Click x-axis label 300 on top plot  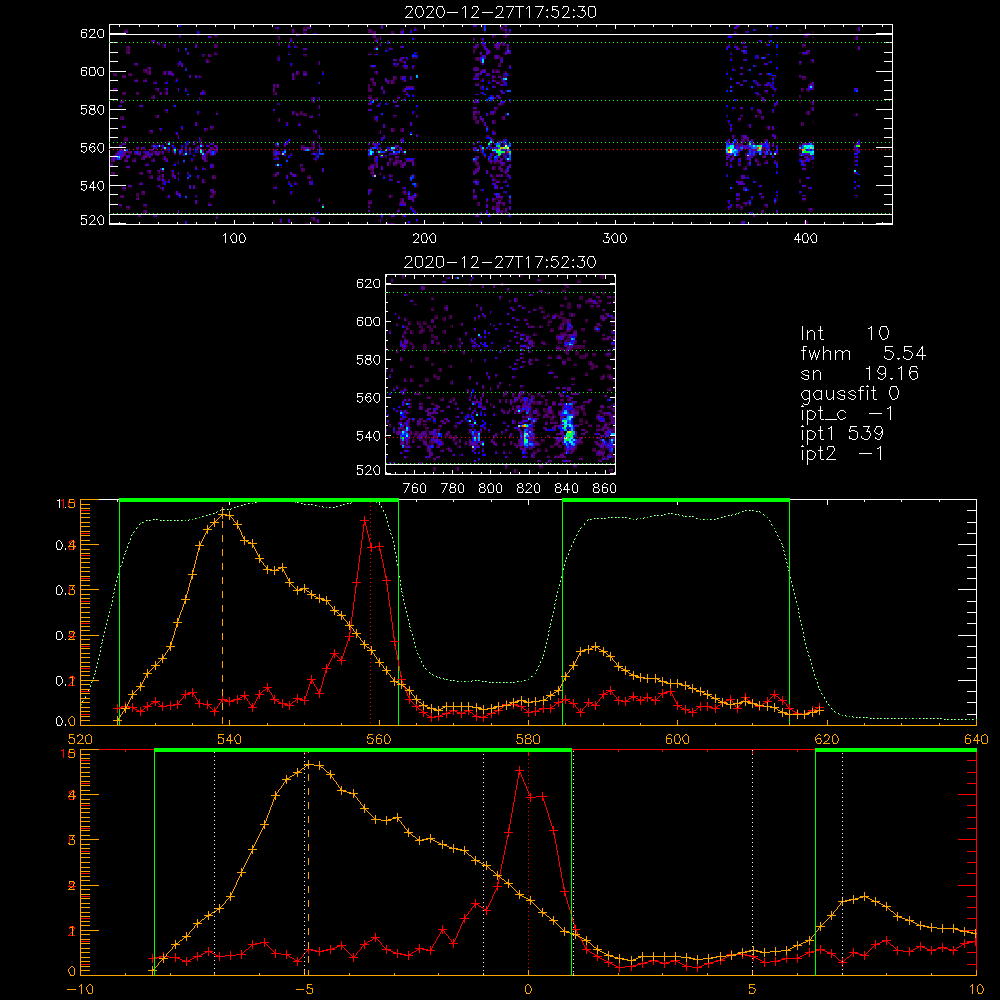point(615,239)
